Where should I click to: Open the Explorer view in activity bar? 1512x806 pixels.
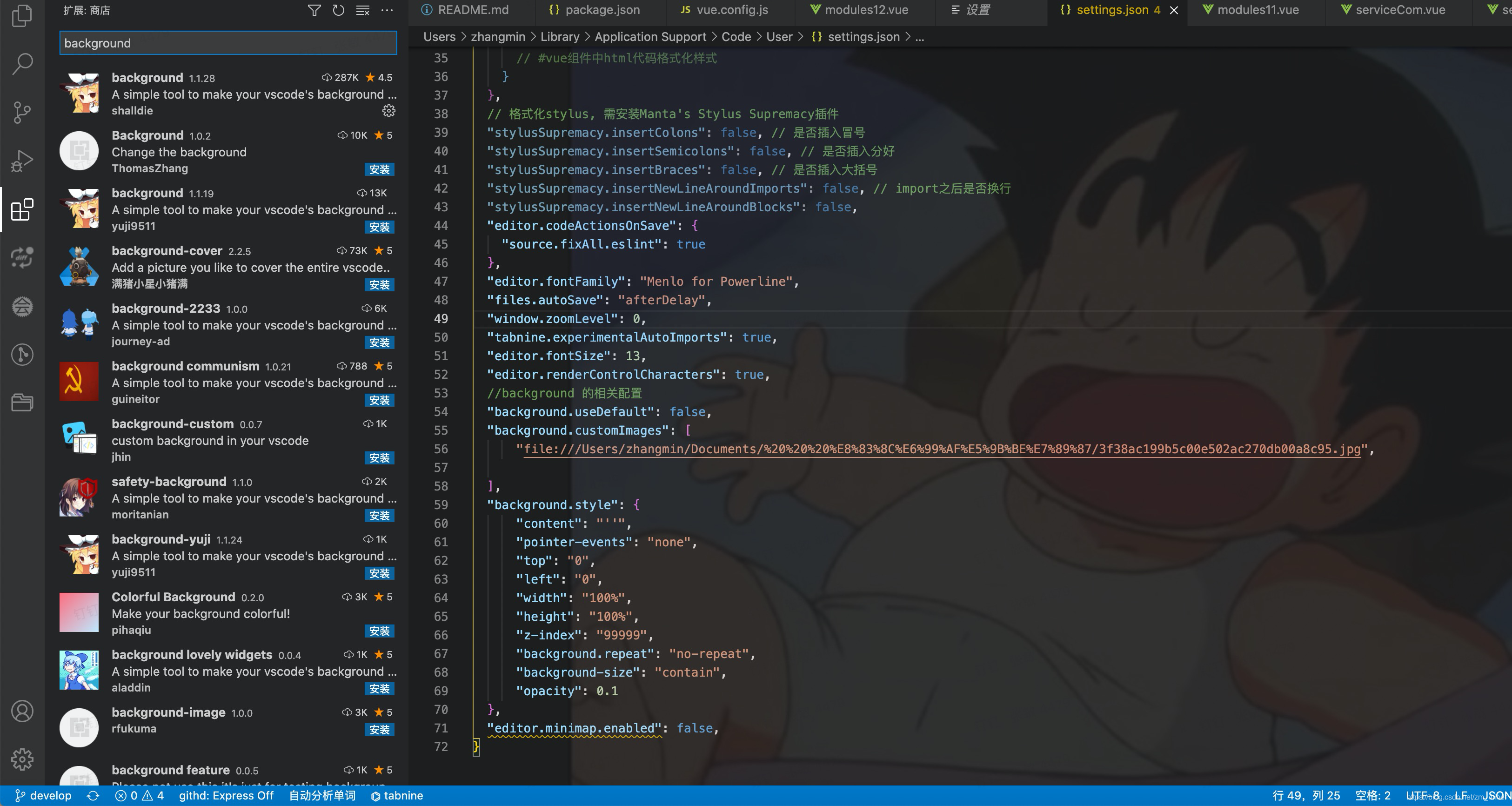coord(22,16)
